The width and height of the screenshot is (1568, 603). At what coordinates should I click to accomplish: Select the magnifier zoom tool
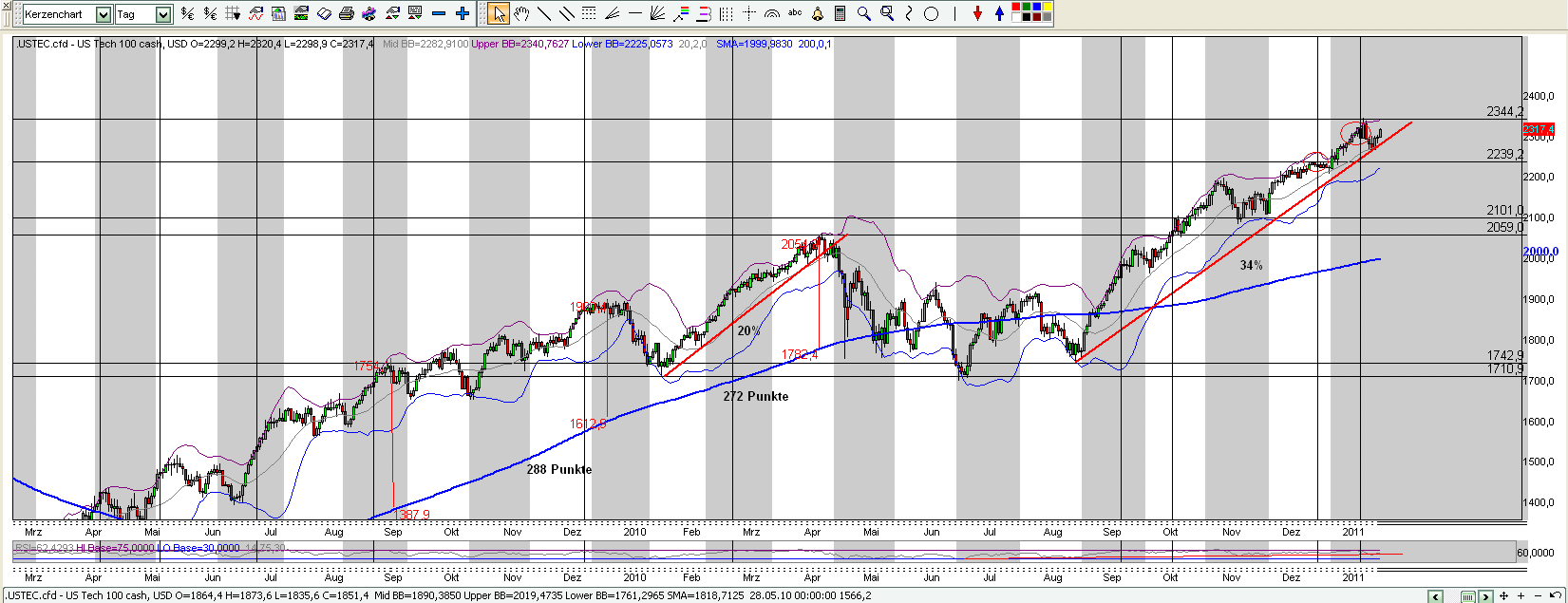864,13
